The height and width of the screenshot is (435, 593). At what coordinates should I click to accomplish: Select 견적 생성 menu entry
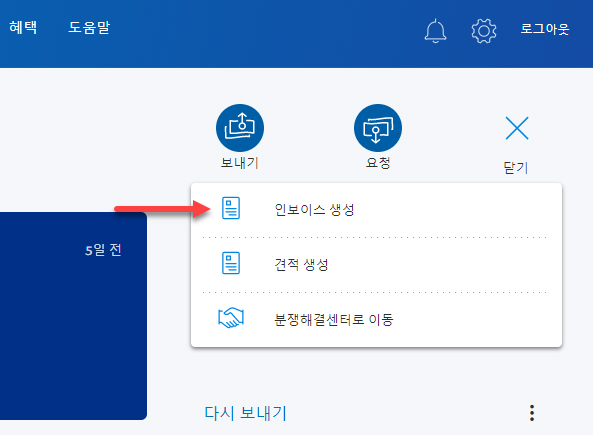376,265
